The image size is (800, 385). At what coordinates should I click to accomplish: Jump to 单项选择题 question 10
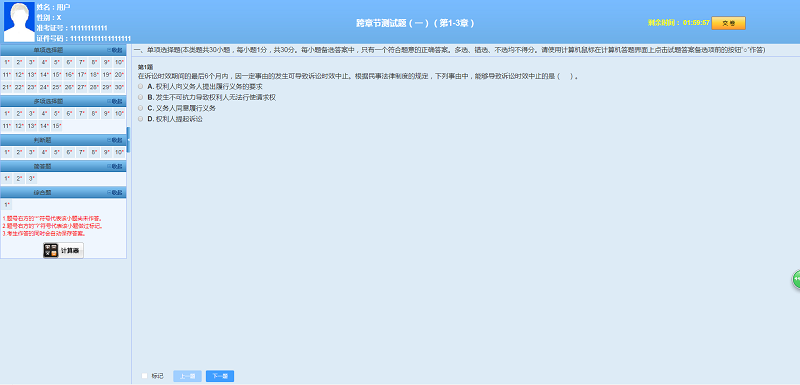click(119, 62)
